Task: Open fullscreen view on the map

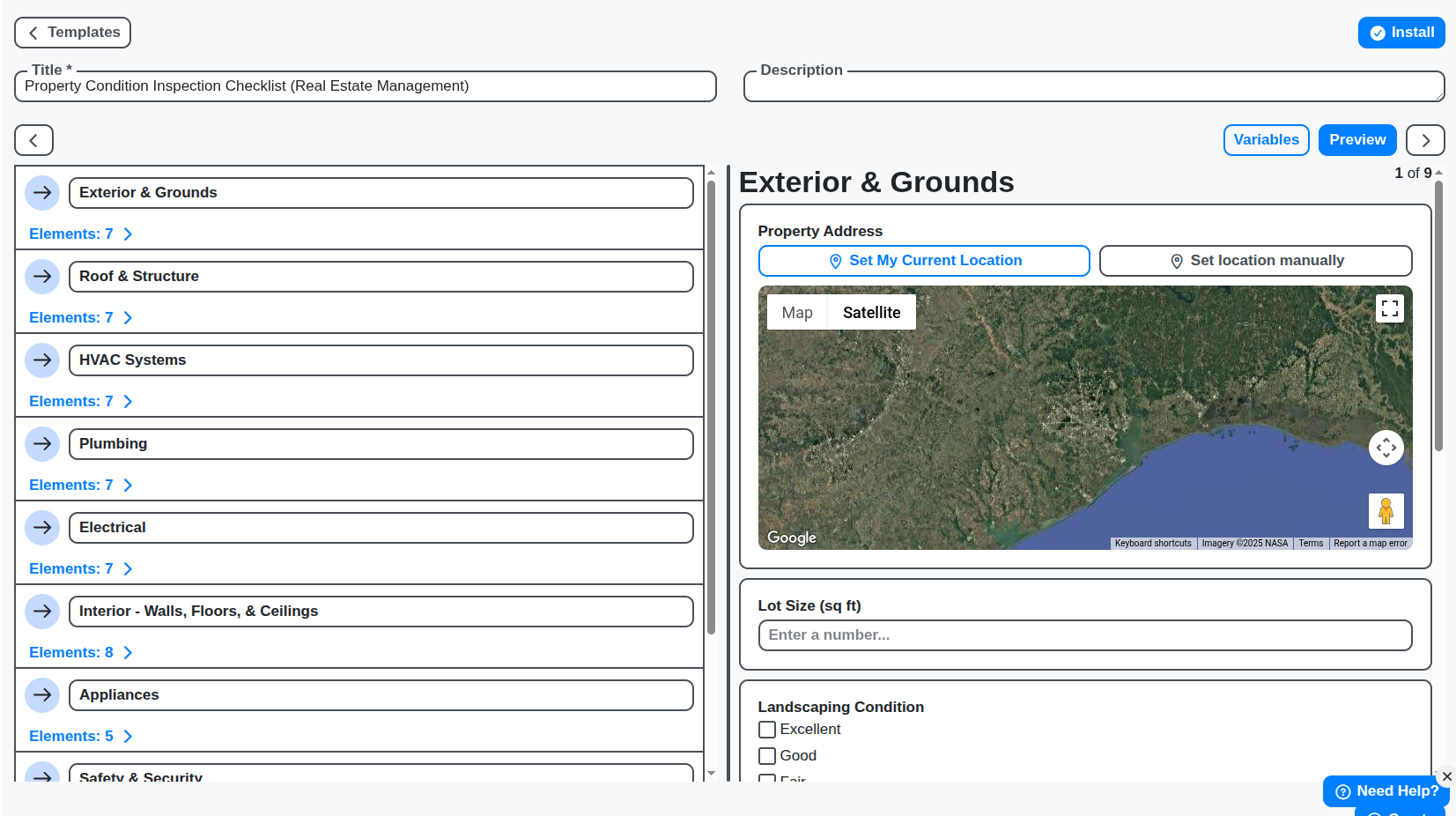Action: pyautogui.click(x=1390, y=308)
